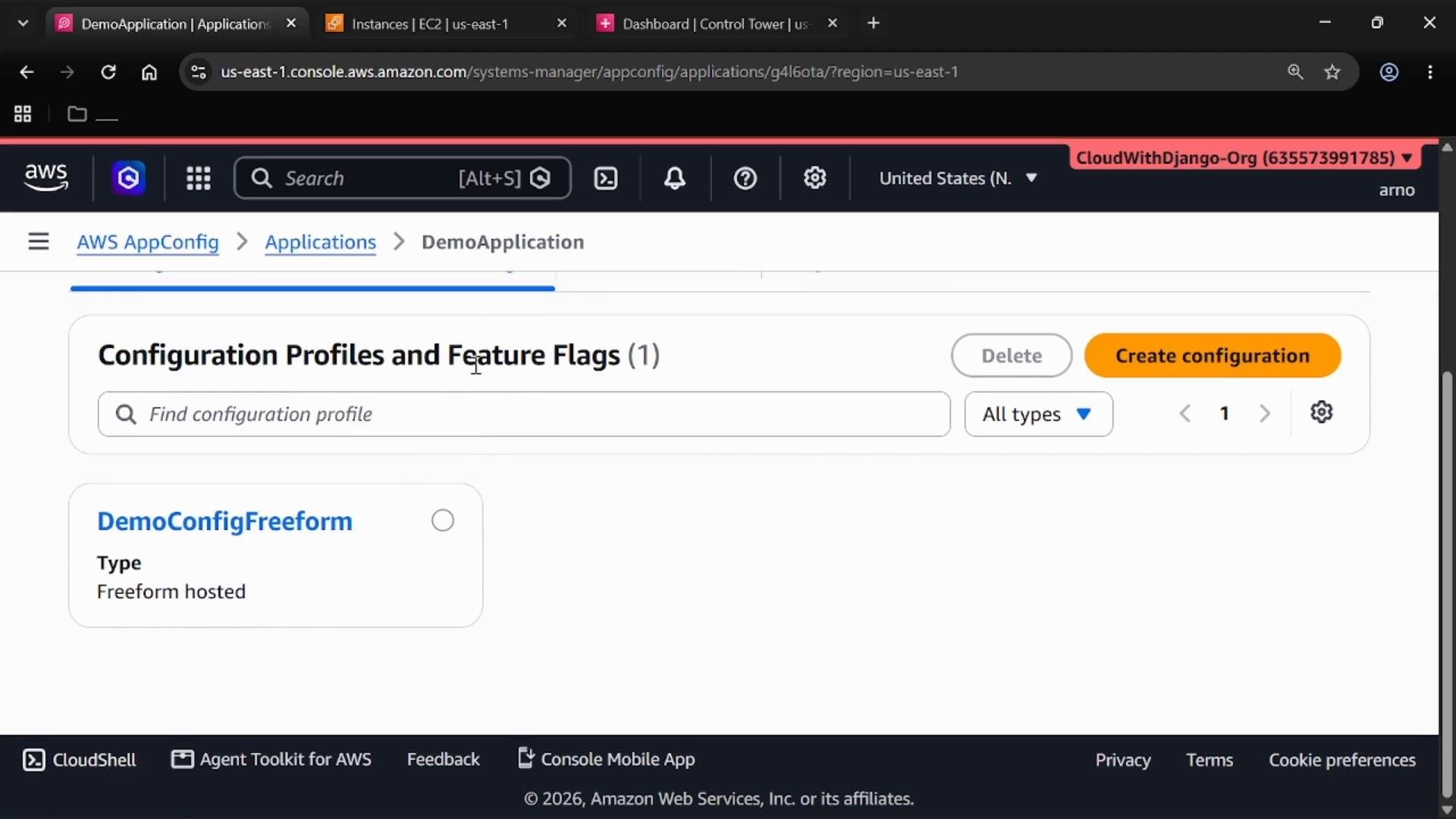The width and height of the screenshot is (1456, 819).
Task: Open table preferences gear icon
Action: (1322, 412)
